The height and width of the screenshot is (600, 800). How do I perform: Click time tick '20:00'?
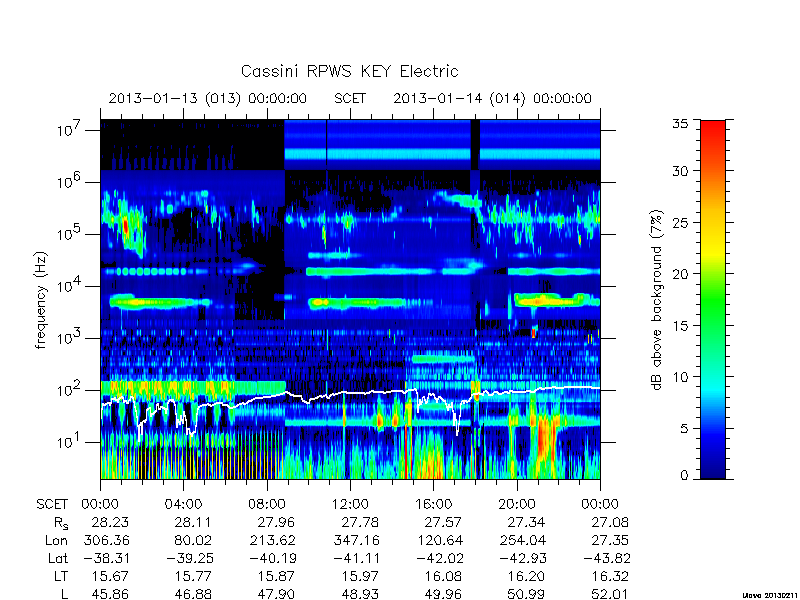pos(517,505)
